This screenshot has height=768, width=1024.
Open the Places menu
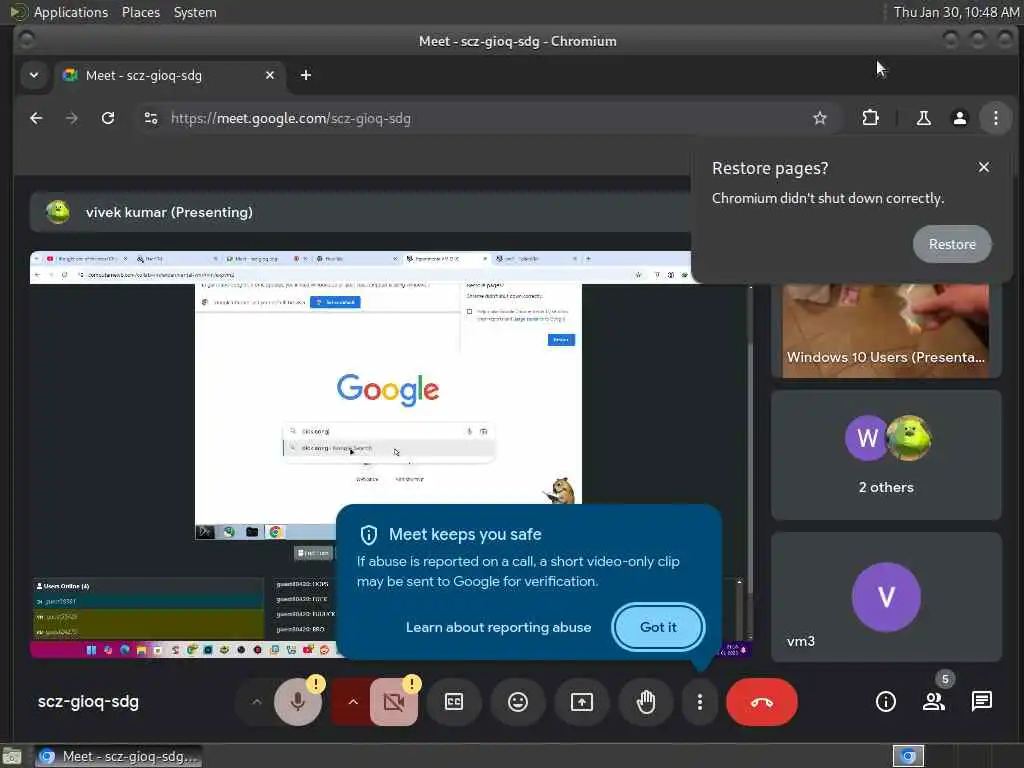click(140, 12)
